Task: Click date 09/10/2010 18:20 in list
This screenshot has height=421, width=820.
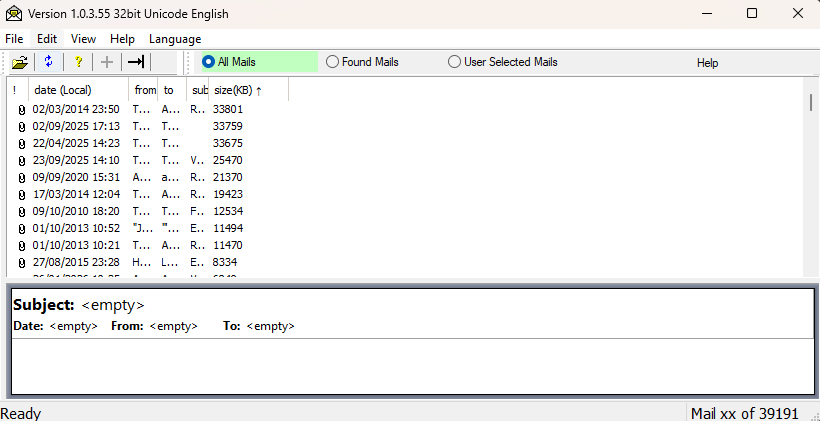Action: [x=76, y=211]
